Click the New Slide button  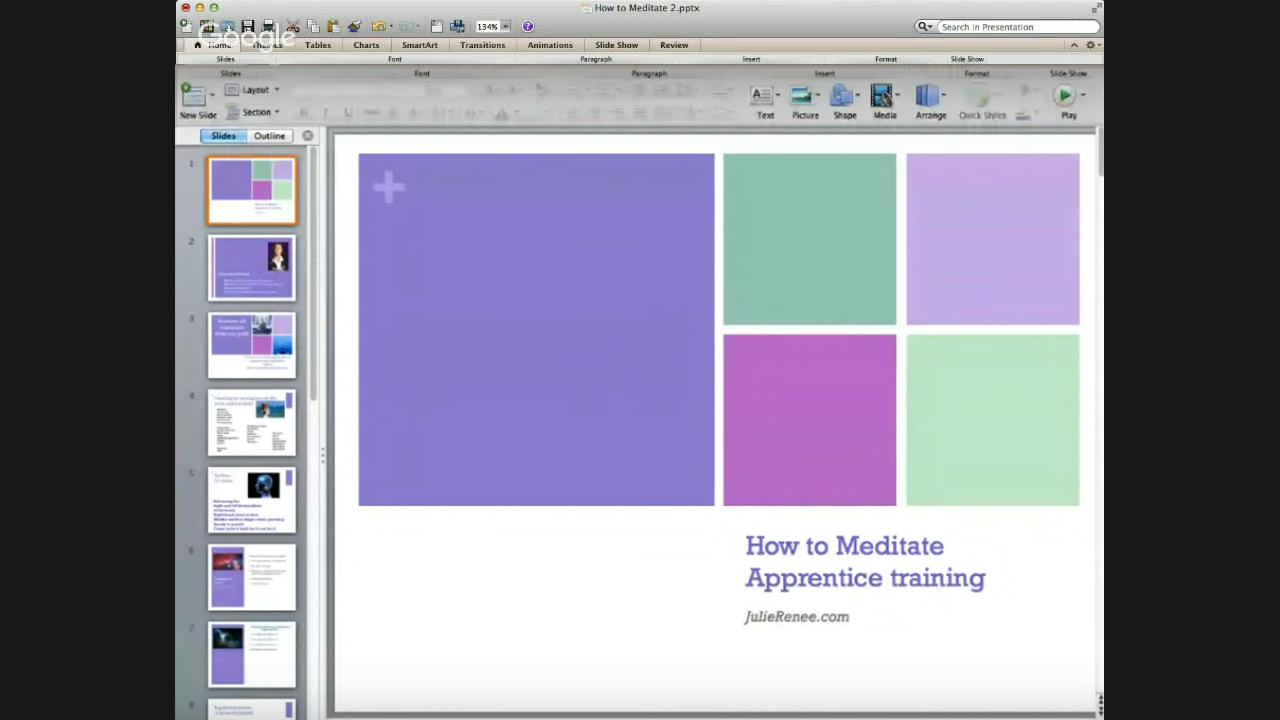click(195, 98)
